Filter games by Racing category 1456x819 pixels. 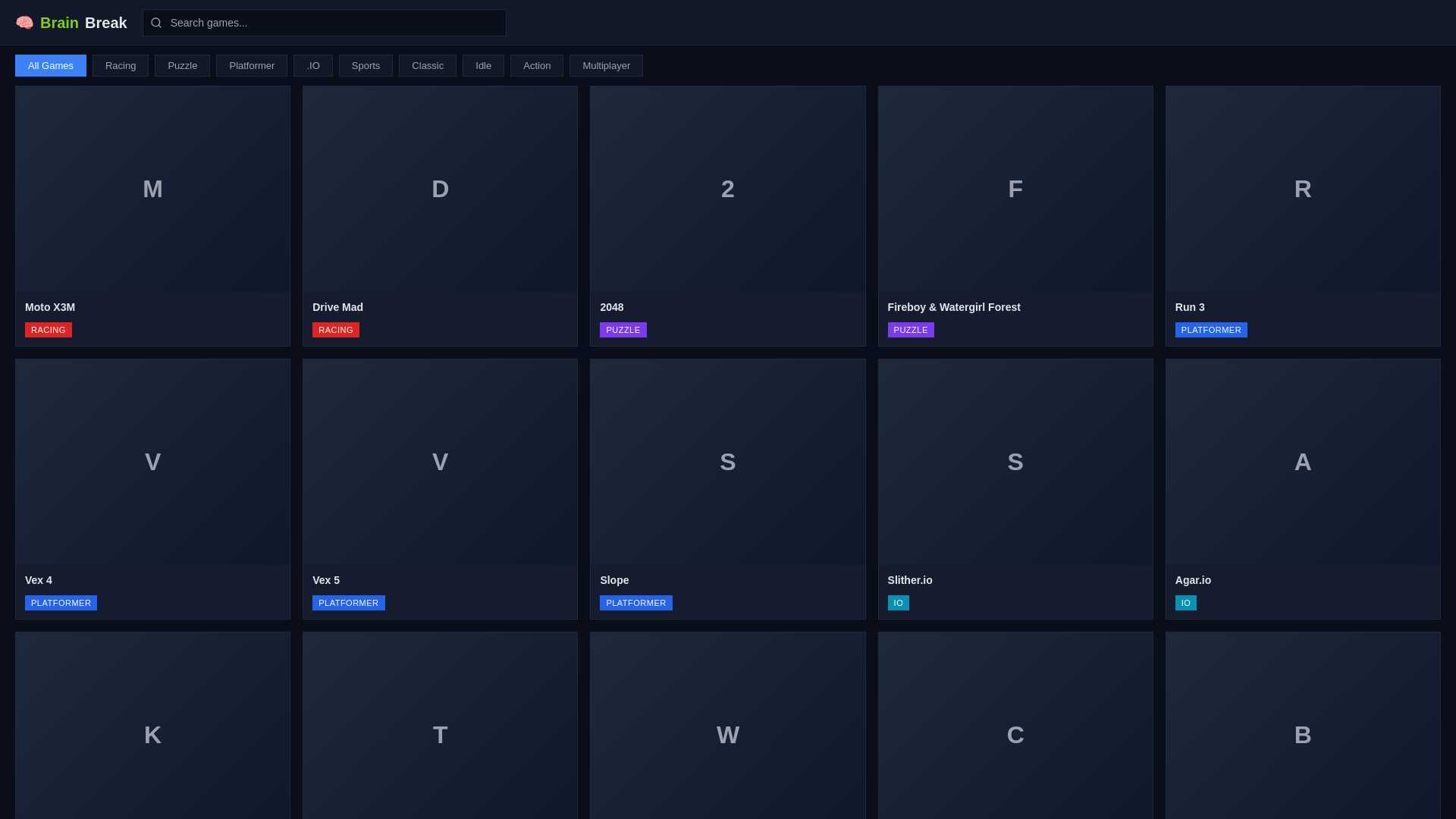pos(121,66)
